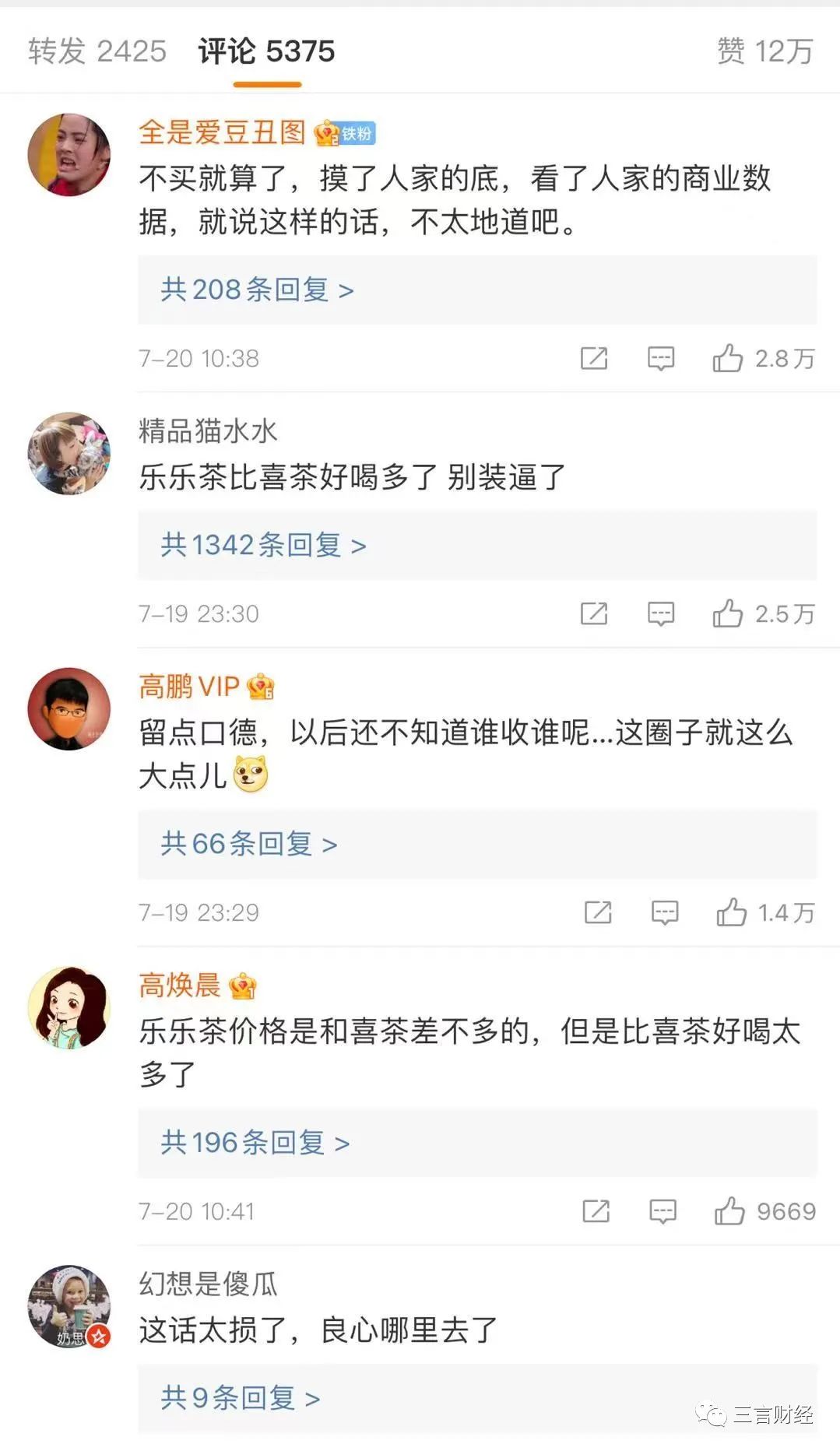Reply to the 高焕晨 comment
840x1451 pixels.
pyautogui.click(x=663, y=1211)
